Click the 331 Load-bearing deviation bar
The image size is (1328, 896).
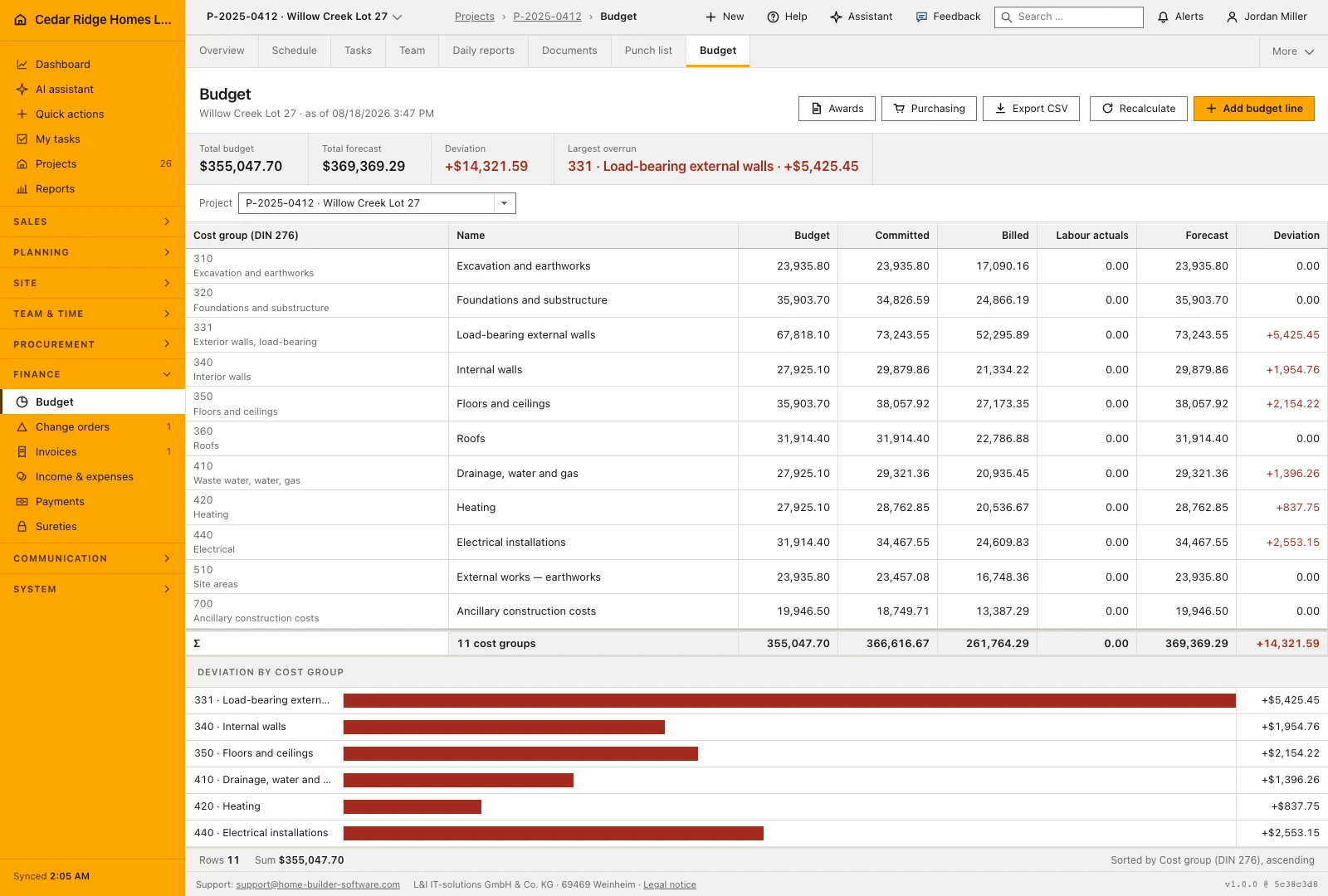pyautogui.click(x=789, y=701)
